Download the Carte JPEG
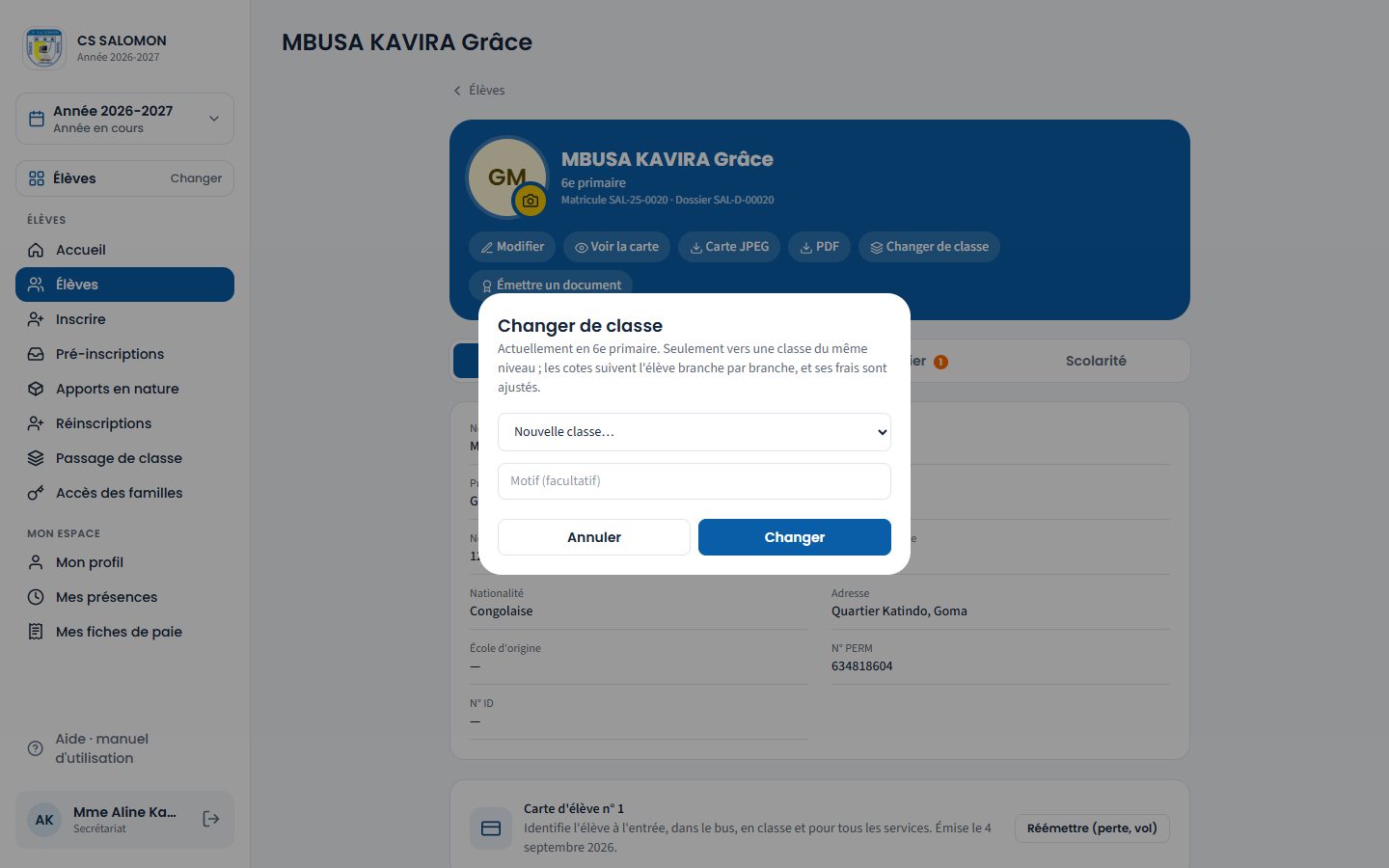The width and height of the screenshot is (1389, 868). click(729, 247)
